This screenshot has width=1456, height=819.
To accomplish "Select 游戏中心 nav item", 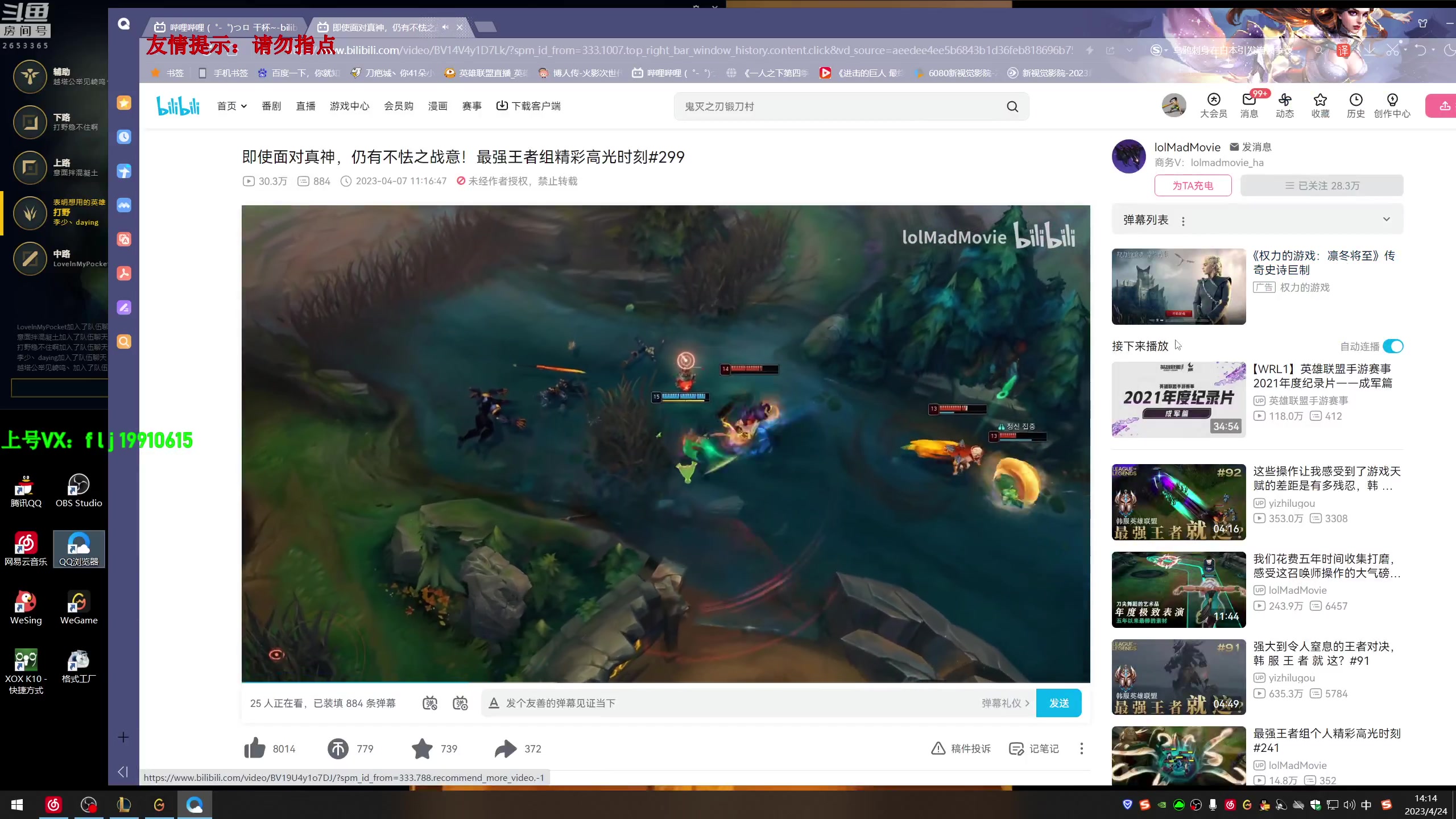I will tap(349, 106).
